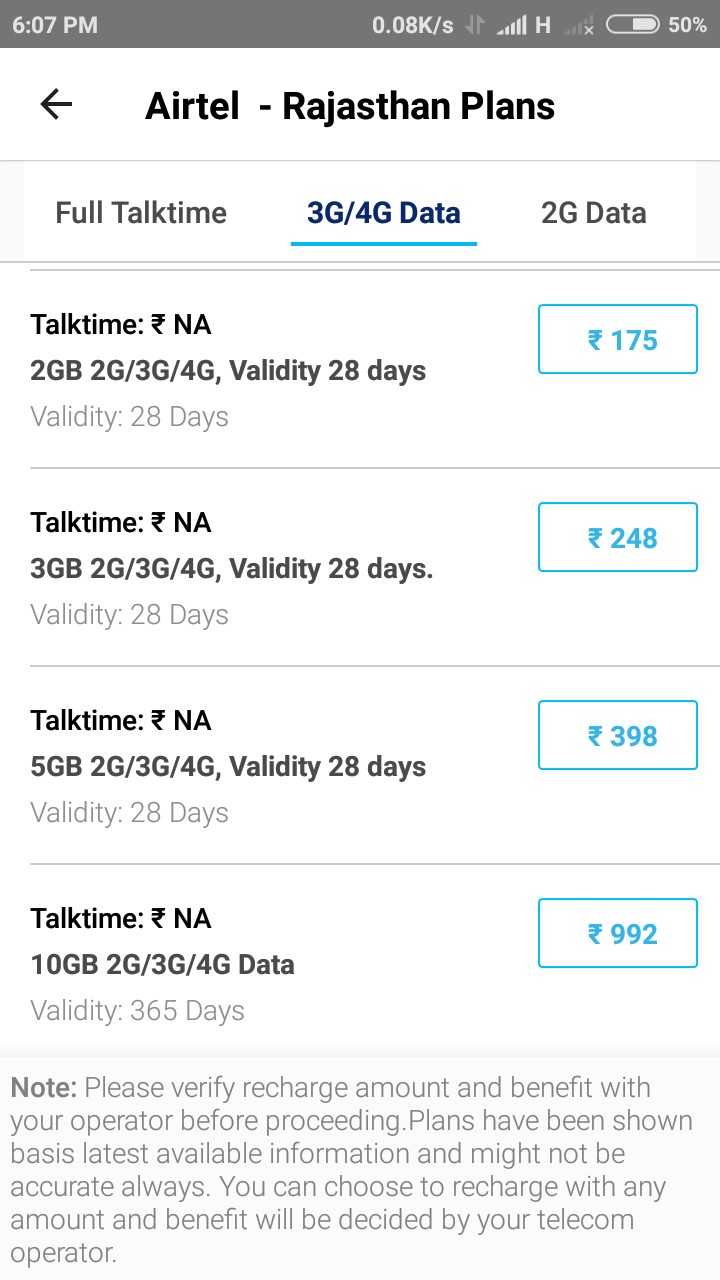Tap the data transfer arrows icon
The height and width of the screenshot is (1280, 720).
[475, 25]
